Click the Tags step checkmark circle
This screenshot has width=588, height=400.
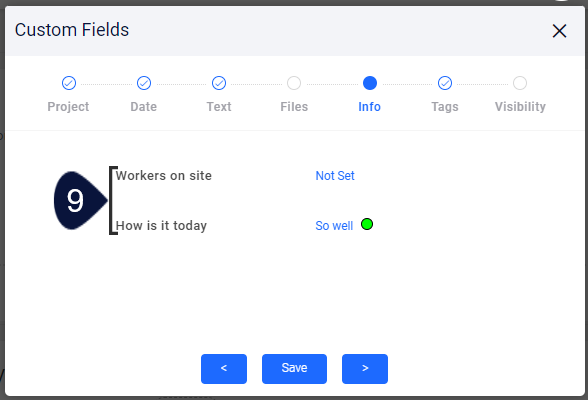point(445,83)
